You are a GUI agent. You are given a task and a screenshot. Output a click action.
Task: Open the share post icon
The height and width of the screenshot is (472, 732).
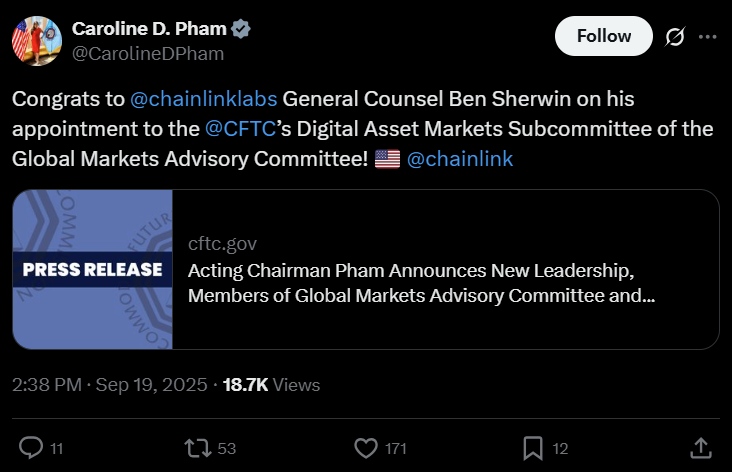coord(701,447)
